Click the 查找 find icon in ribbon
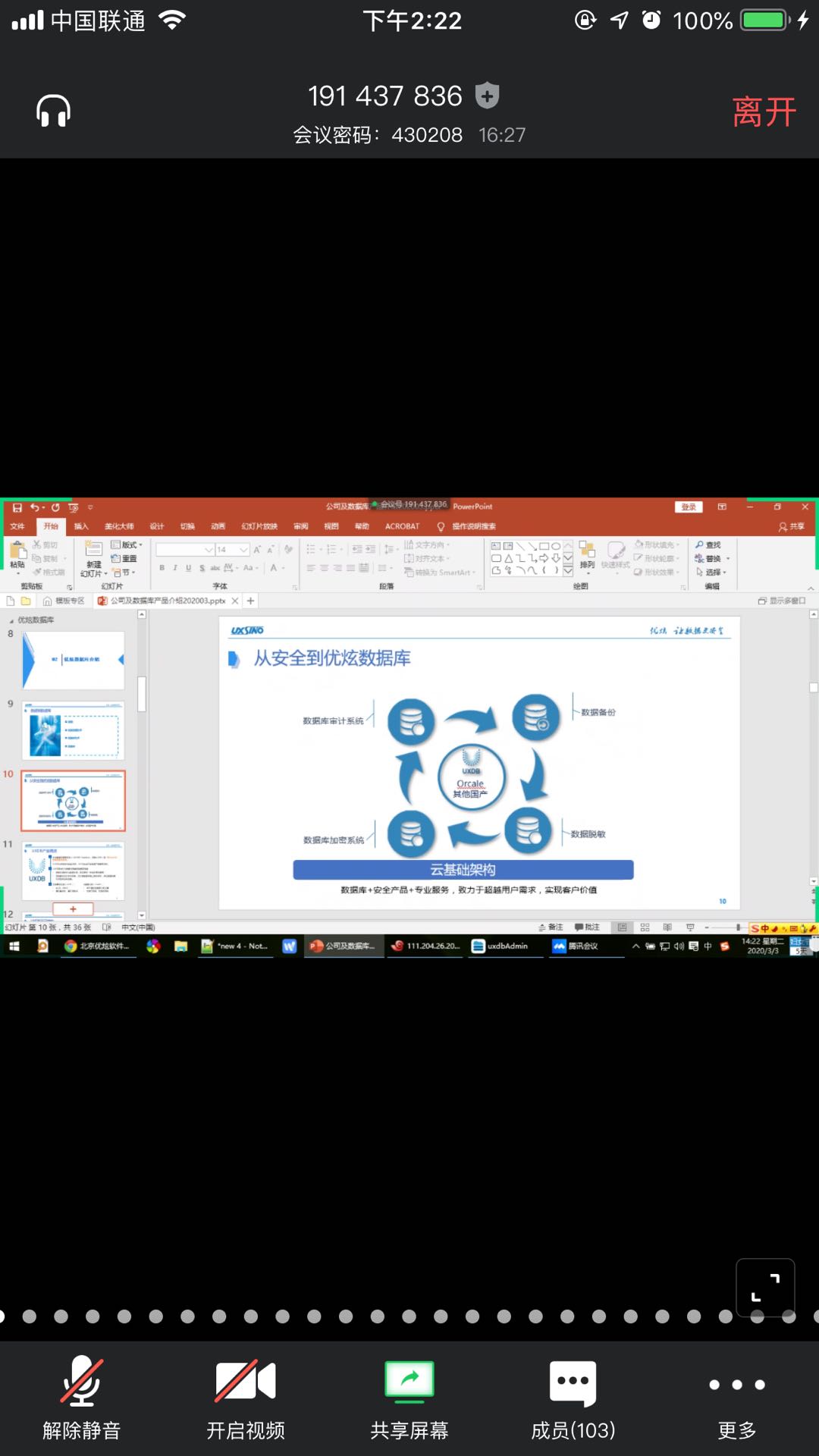 coord(708,544)
